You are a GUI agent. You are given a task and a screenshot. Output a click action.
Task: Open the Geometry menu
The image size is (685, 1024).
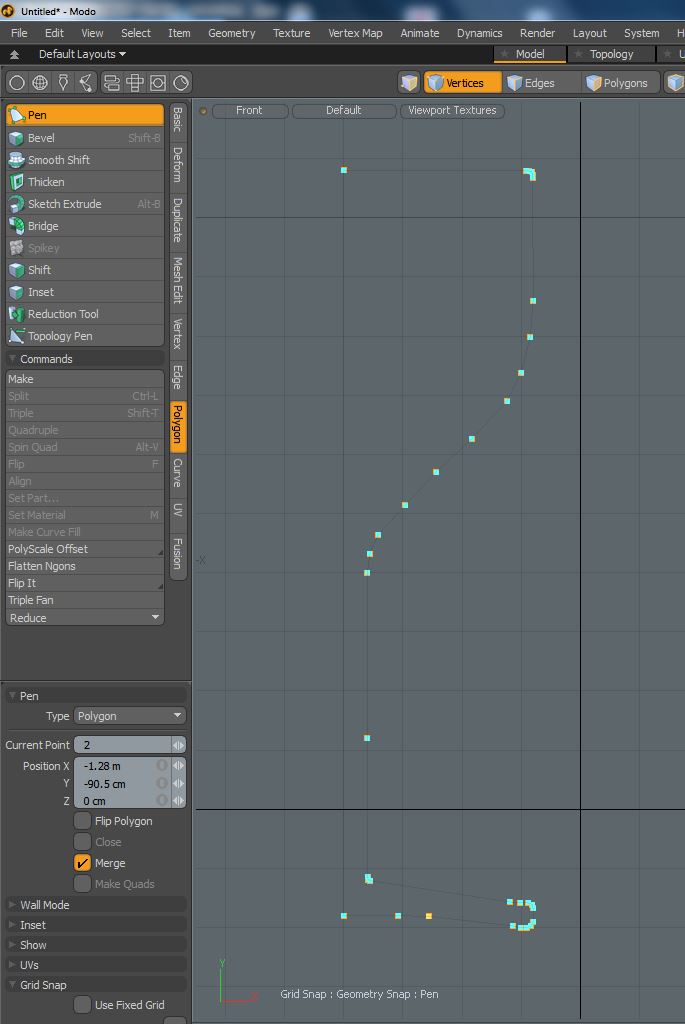231,33
